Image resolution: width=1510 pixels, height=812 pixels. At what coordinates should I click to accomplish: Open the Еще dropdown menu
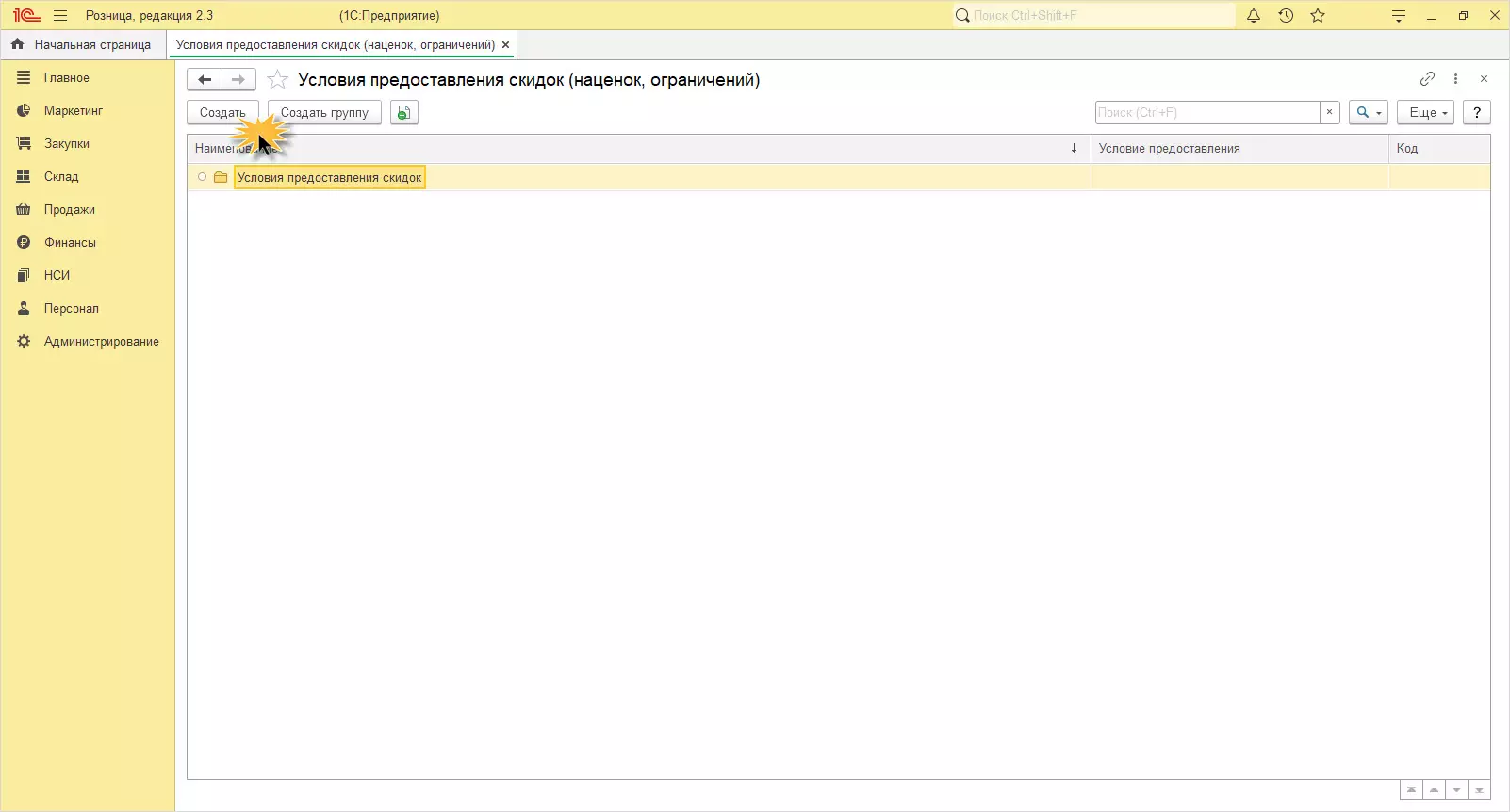click(x=1426, y=113)
